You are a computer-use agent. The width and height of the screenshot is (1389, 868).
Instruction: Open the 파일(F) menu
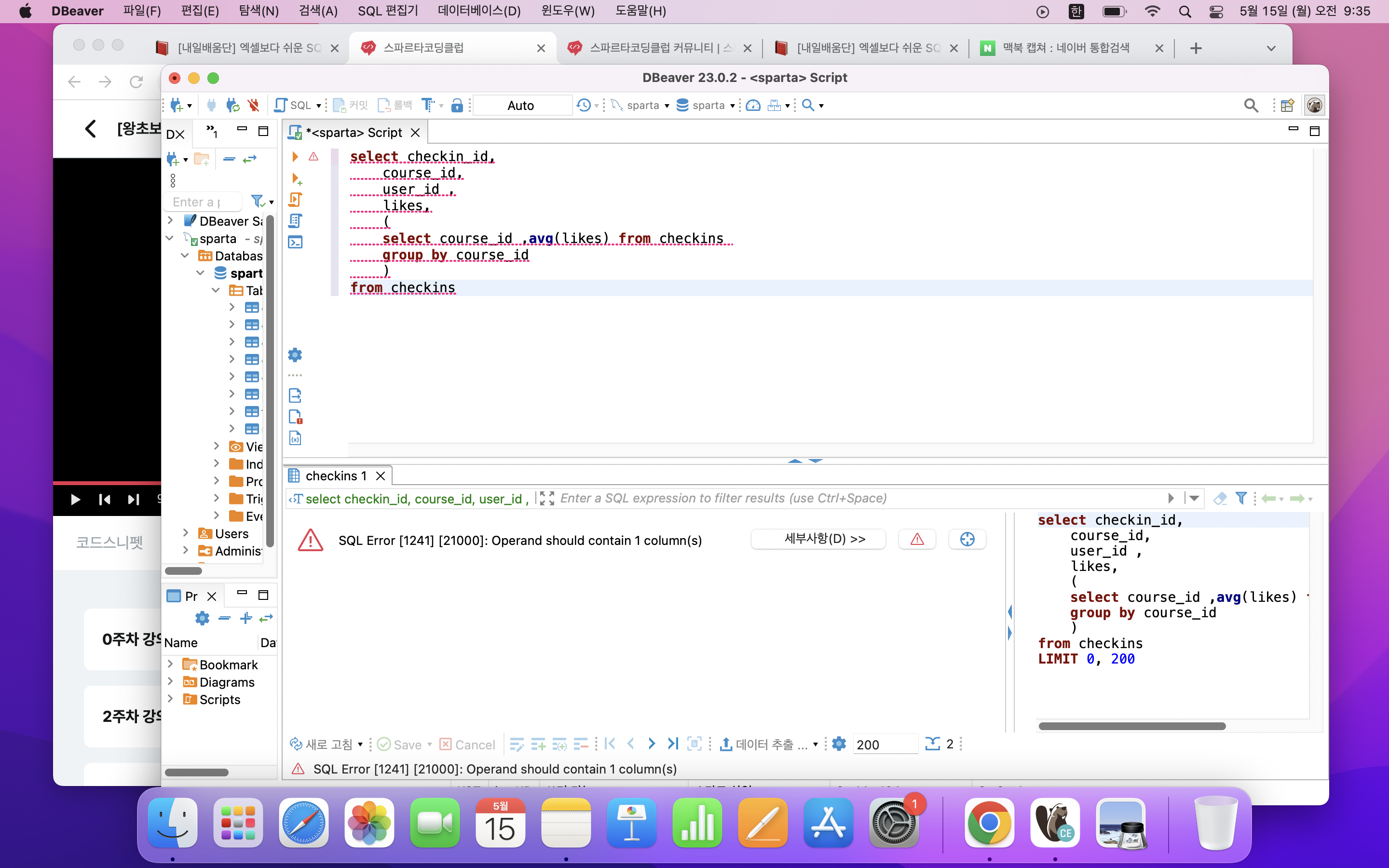coord(142,12)
